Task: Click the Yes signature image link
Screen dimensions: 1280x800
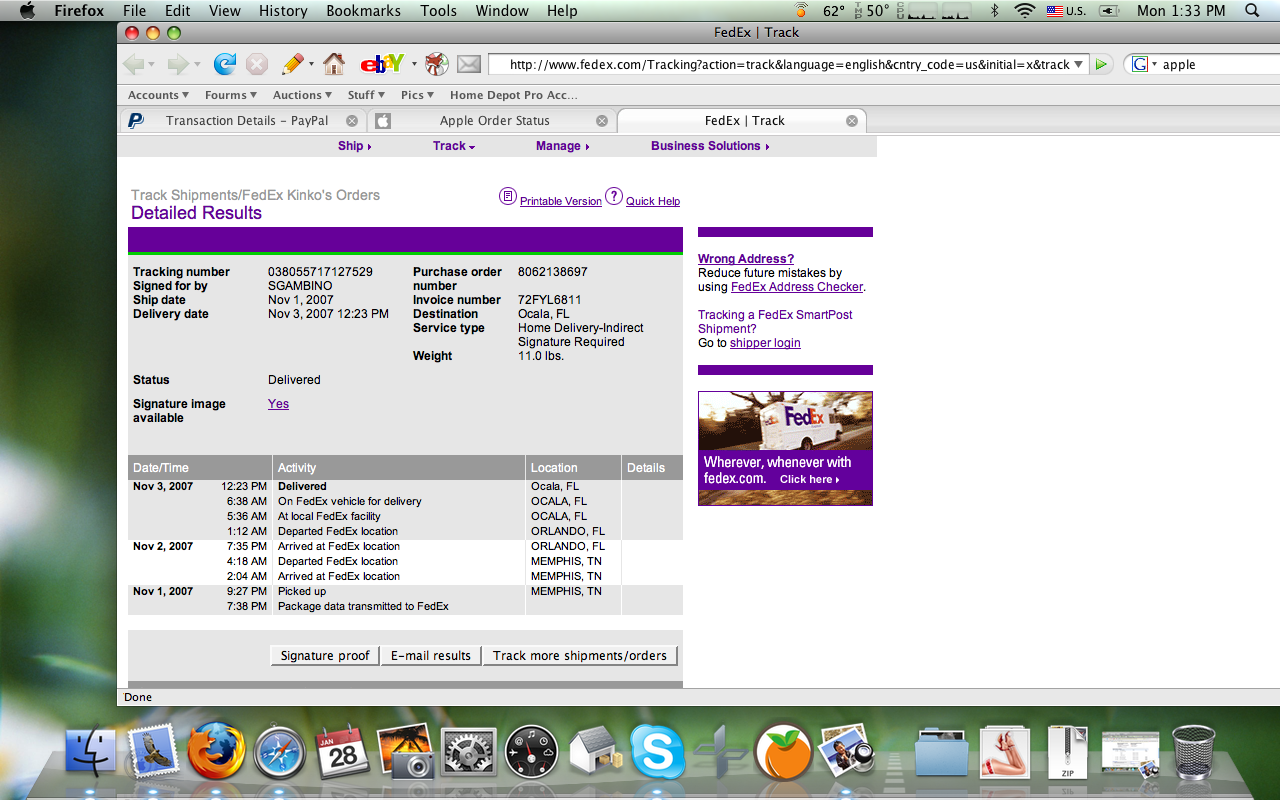Action: click(x=278, y=404)
